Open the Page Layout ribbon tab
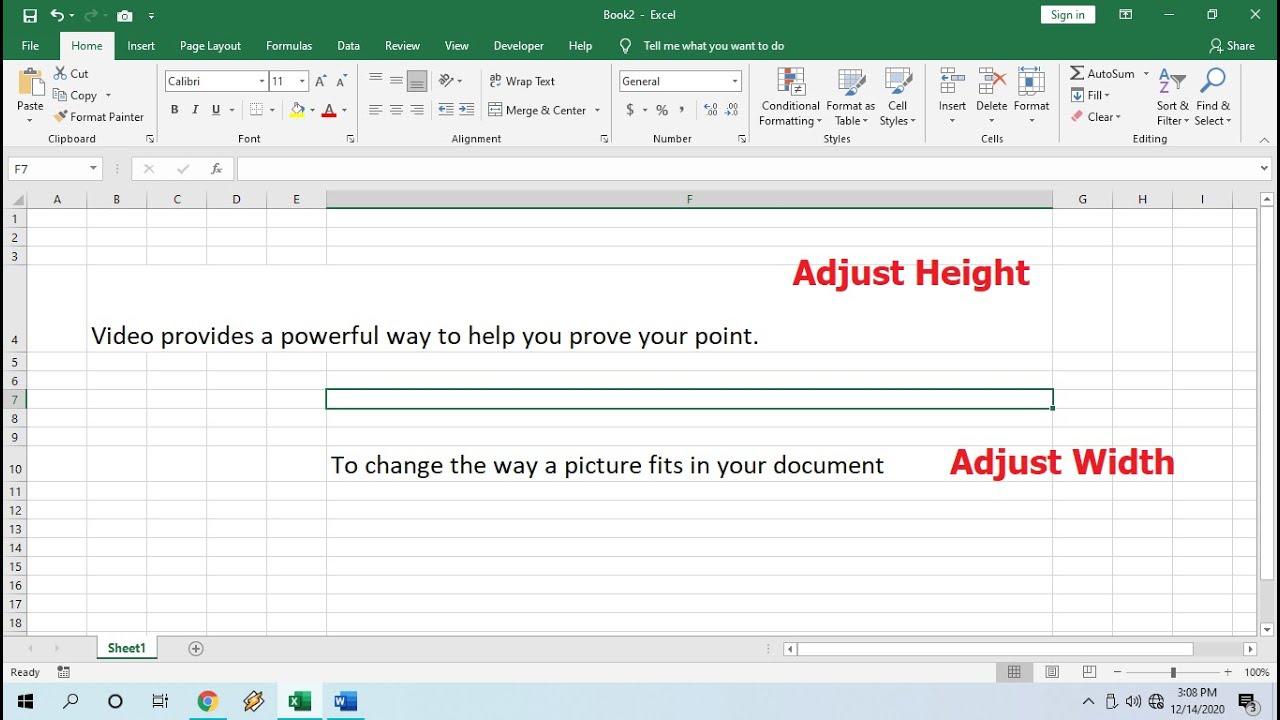Image resolution: width=1280 pixels, height=720 pixels. 210,46
